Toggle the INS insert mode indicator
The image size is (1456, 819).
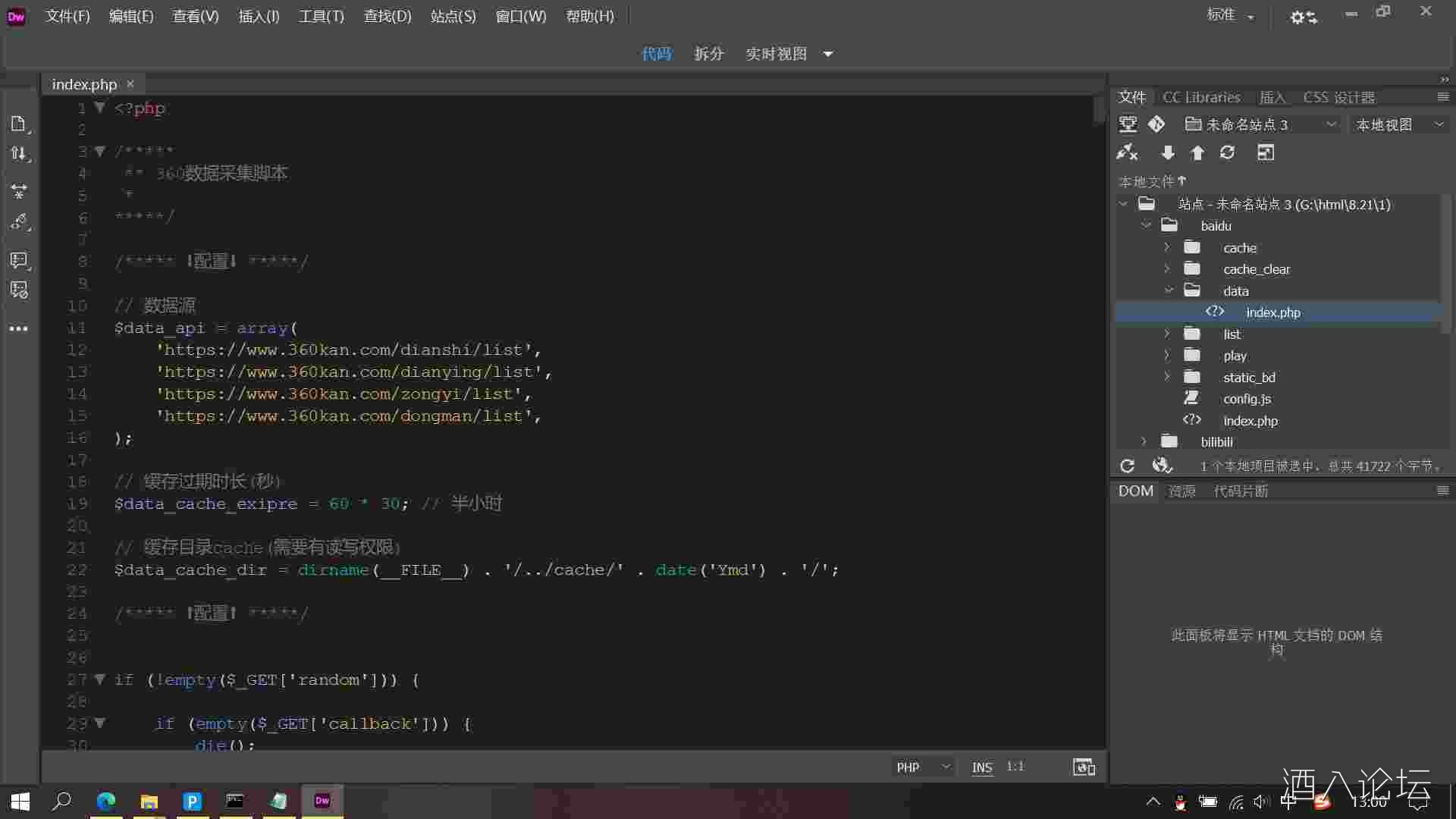pos(982,767)
